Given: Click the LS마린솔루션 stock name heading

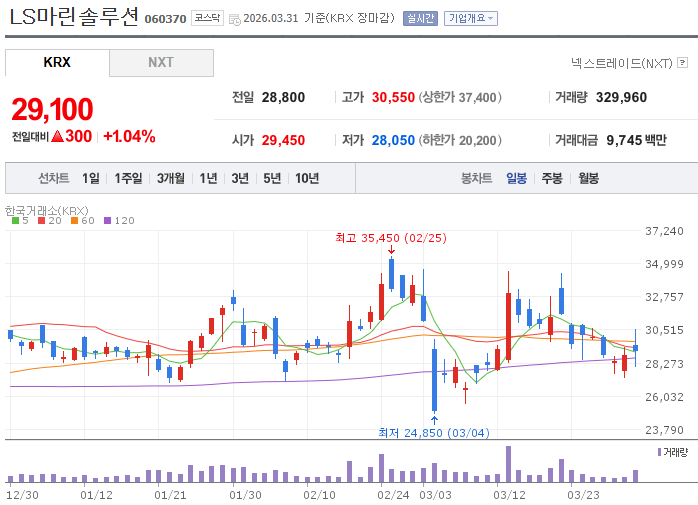Looking at the screenshot, I should tap(74, 17).
